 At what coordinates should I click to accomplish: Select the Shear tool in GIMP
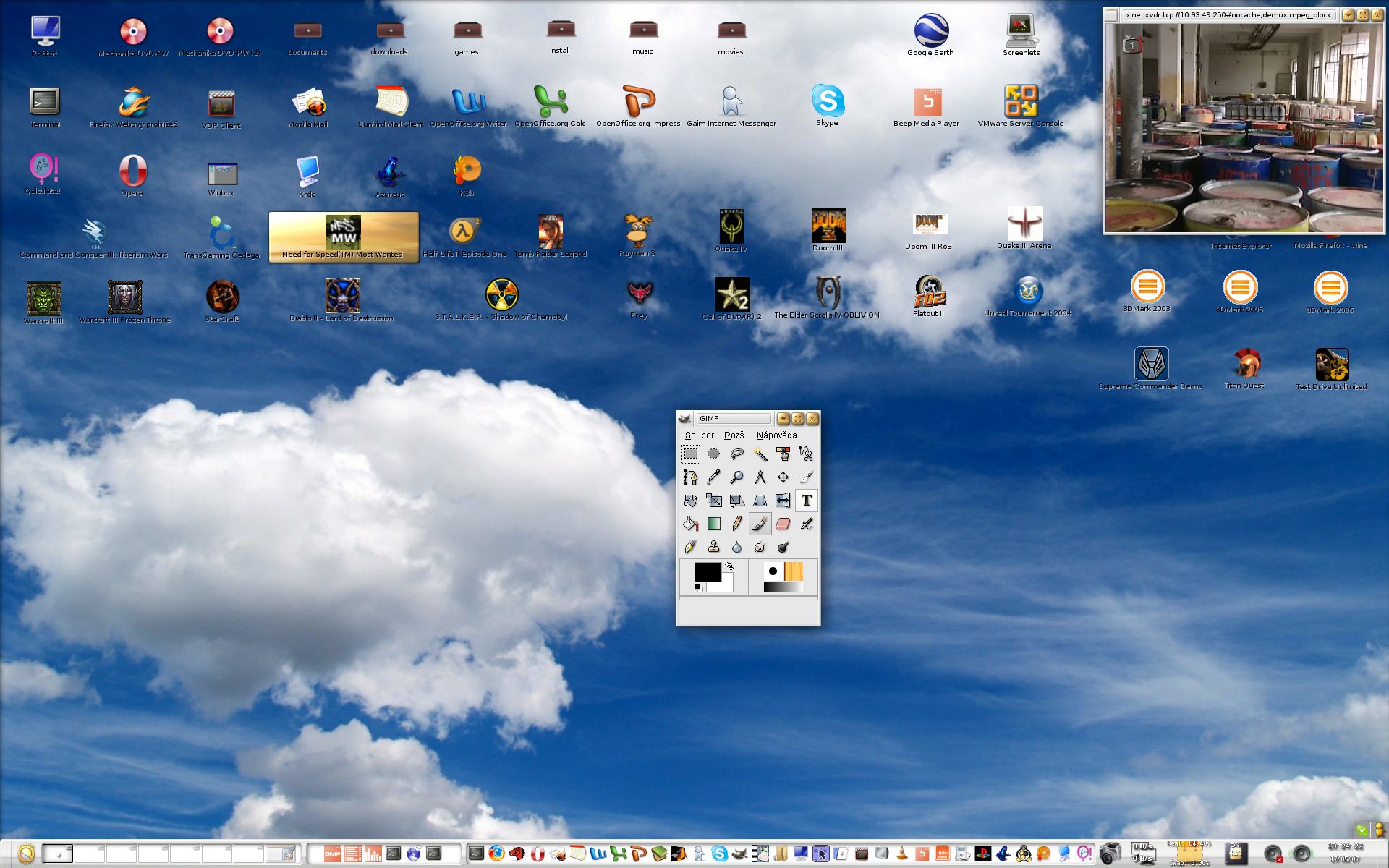point(737,501)
